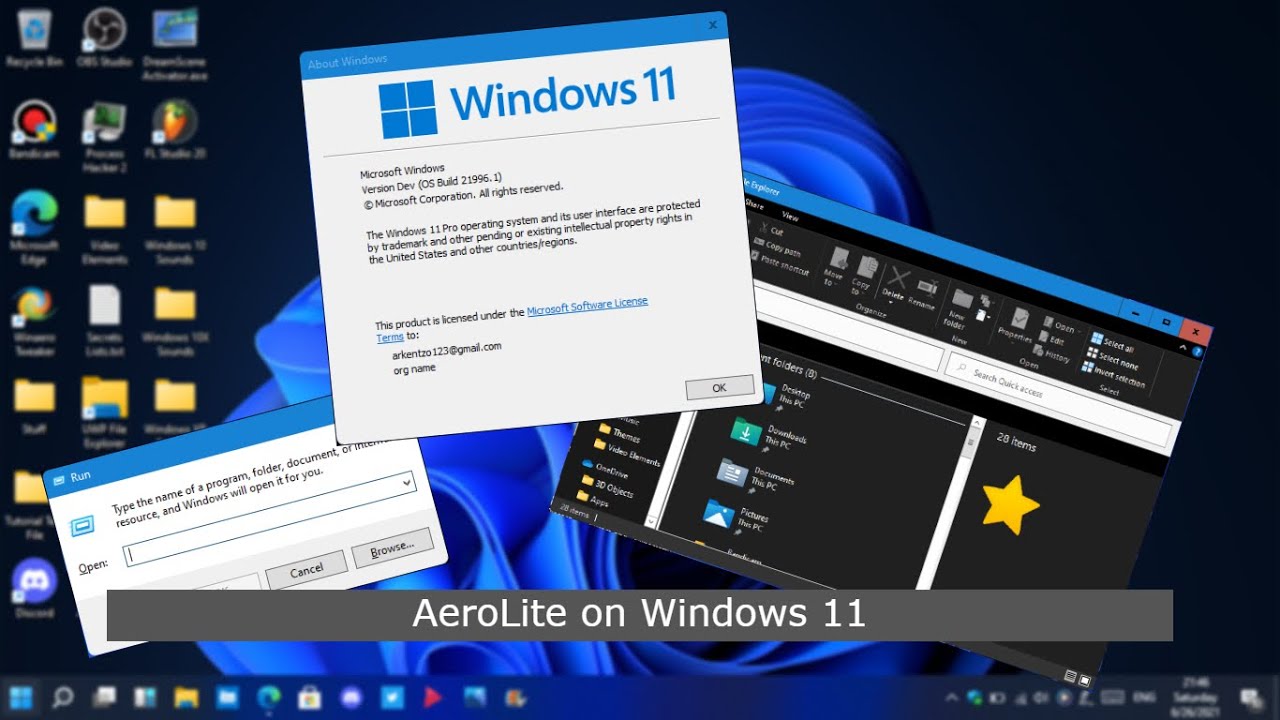Select Themes in the navigation pane
Image resolution: width=1280 pixels, height=720 pixels.
point(619,434)
